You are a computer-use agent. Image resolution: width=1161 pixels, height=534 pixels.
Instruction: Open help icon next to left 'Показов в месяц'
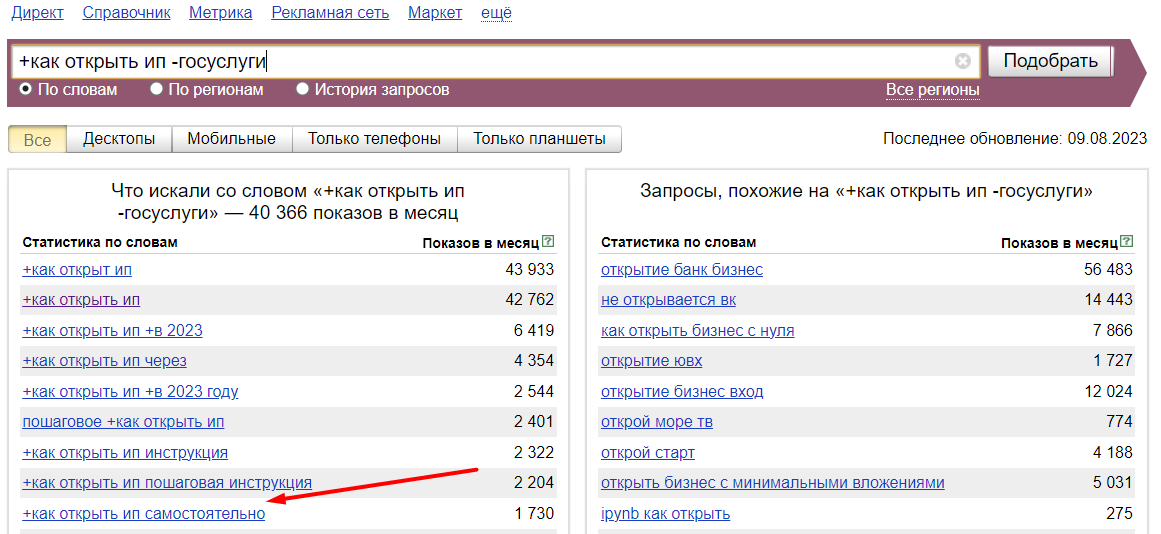[548, 241]
